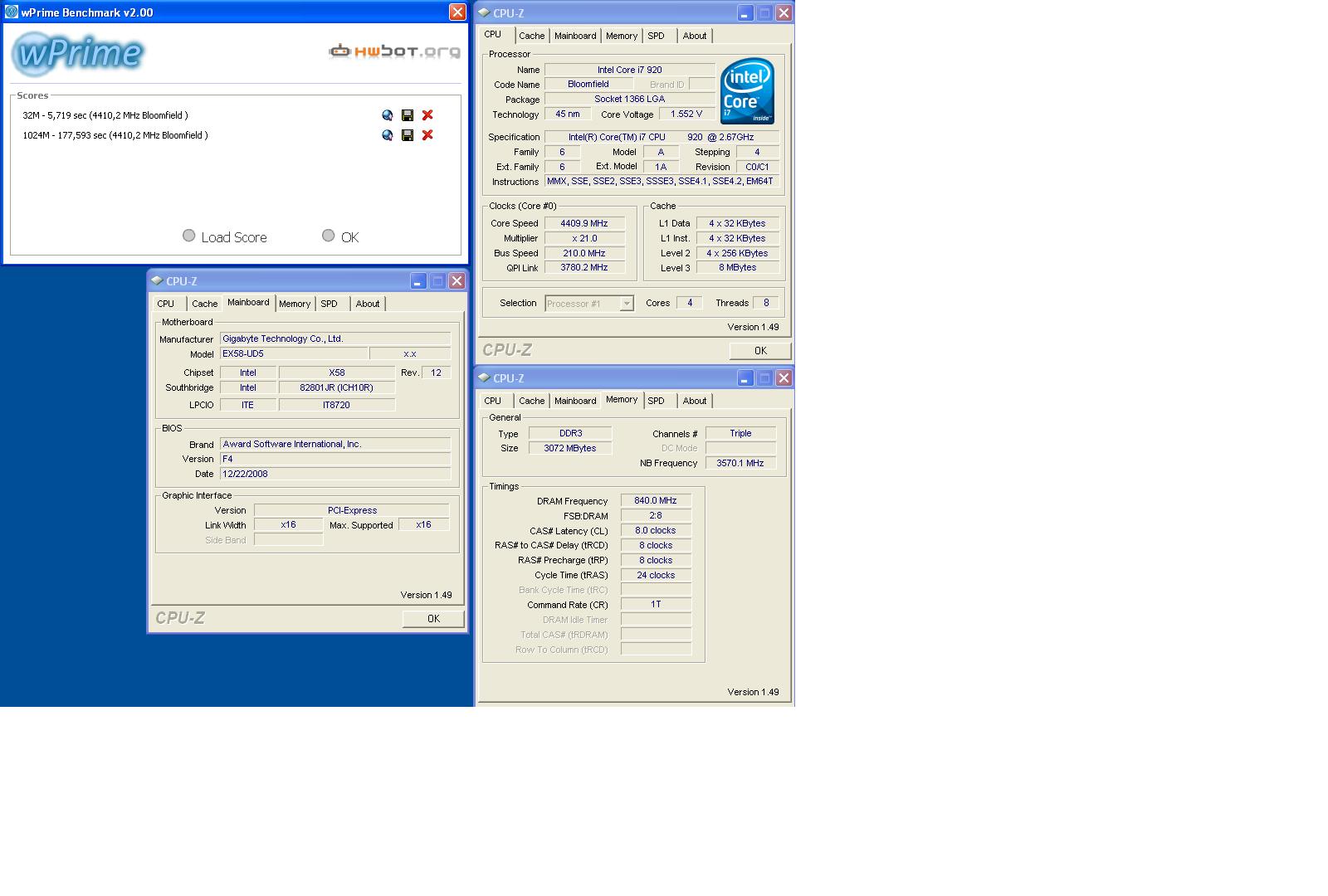Click the Bus Speed 210.0 MHz field
This screenshot has width=1328, height=896.
(x=584, y=253)
